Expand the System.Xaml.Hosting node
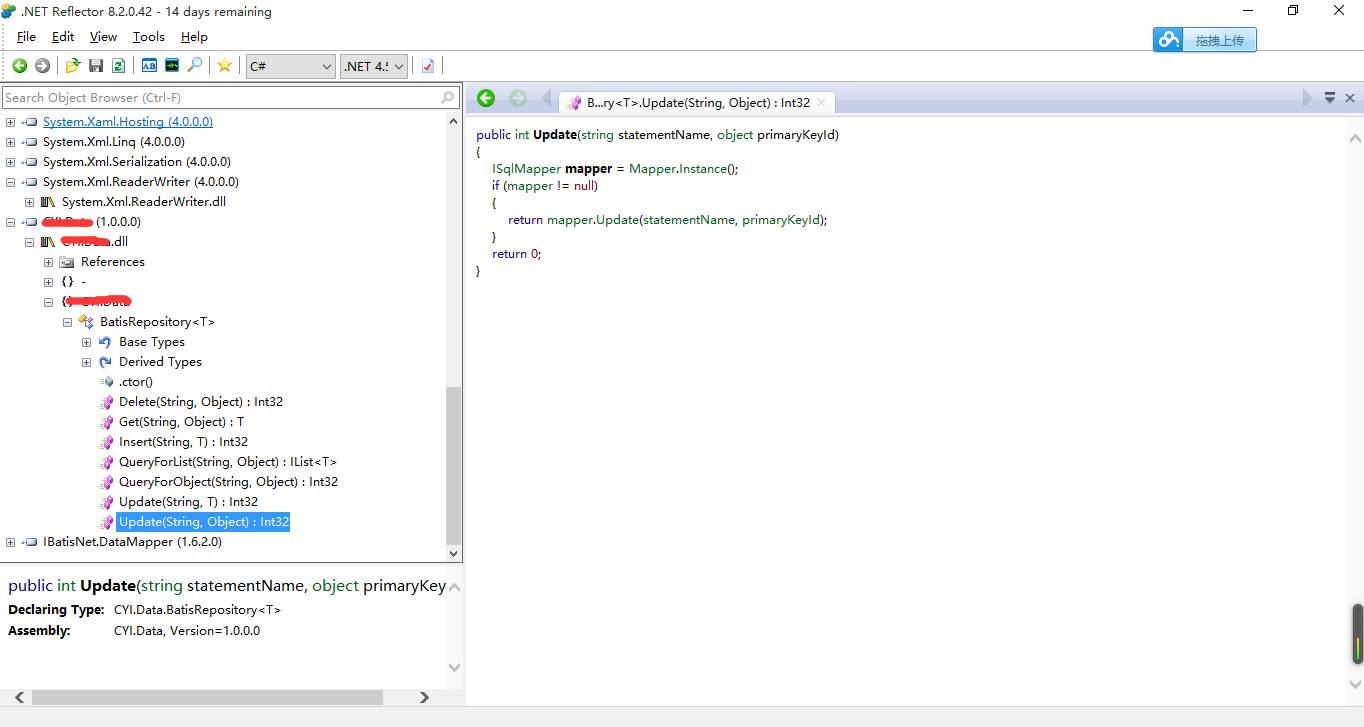The height and width of the screenshot is (727, 1364). (10, 122)
